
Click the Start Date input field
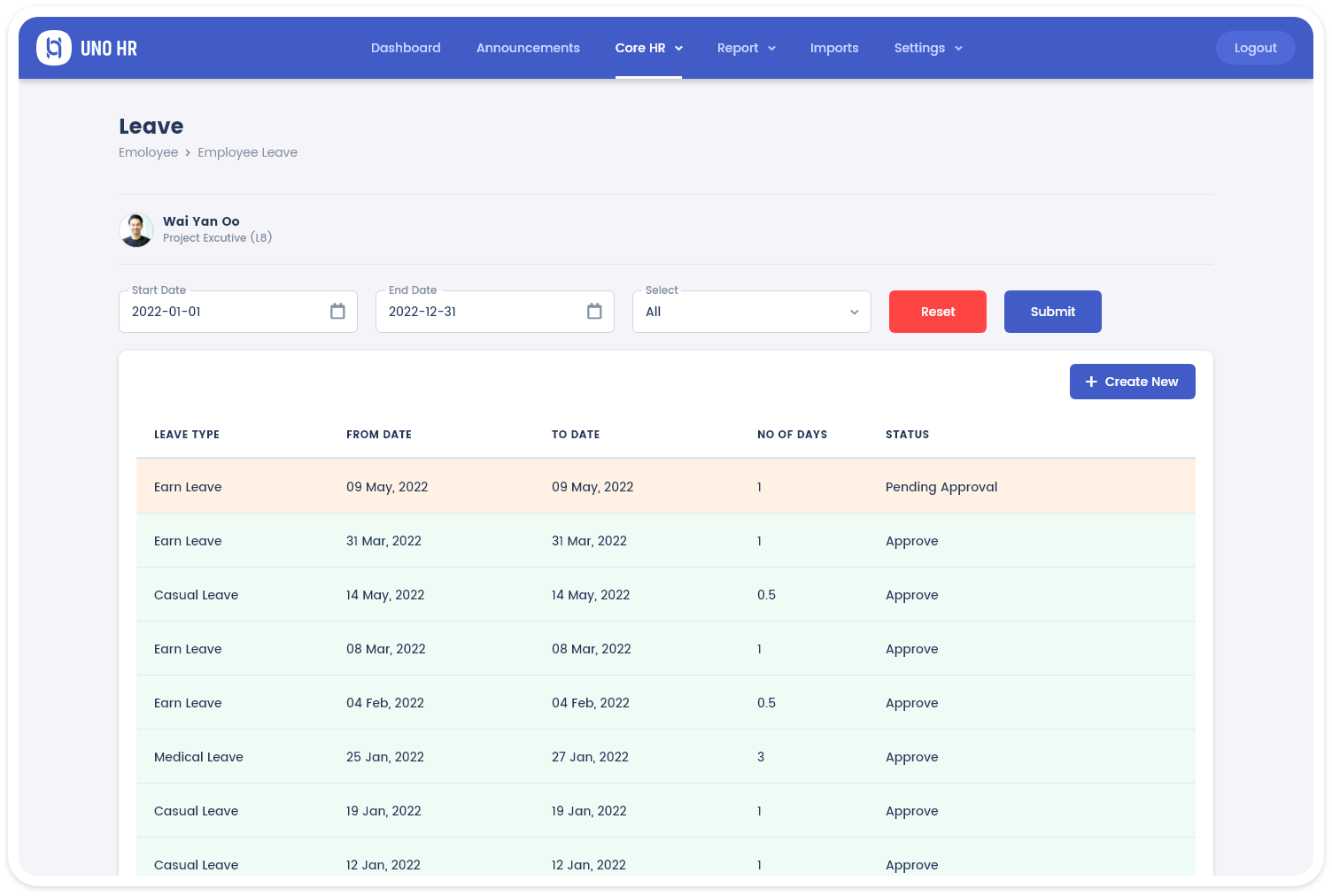[x=226, y=312]
